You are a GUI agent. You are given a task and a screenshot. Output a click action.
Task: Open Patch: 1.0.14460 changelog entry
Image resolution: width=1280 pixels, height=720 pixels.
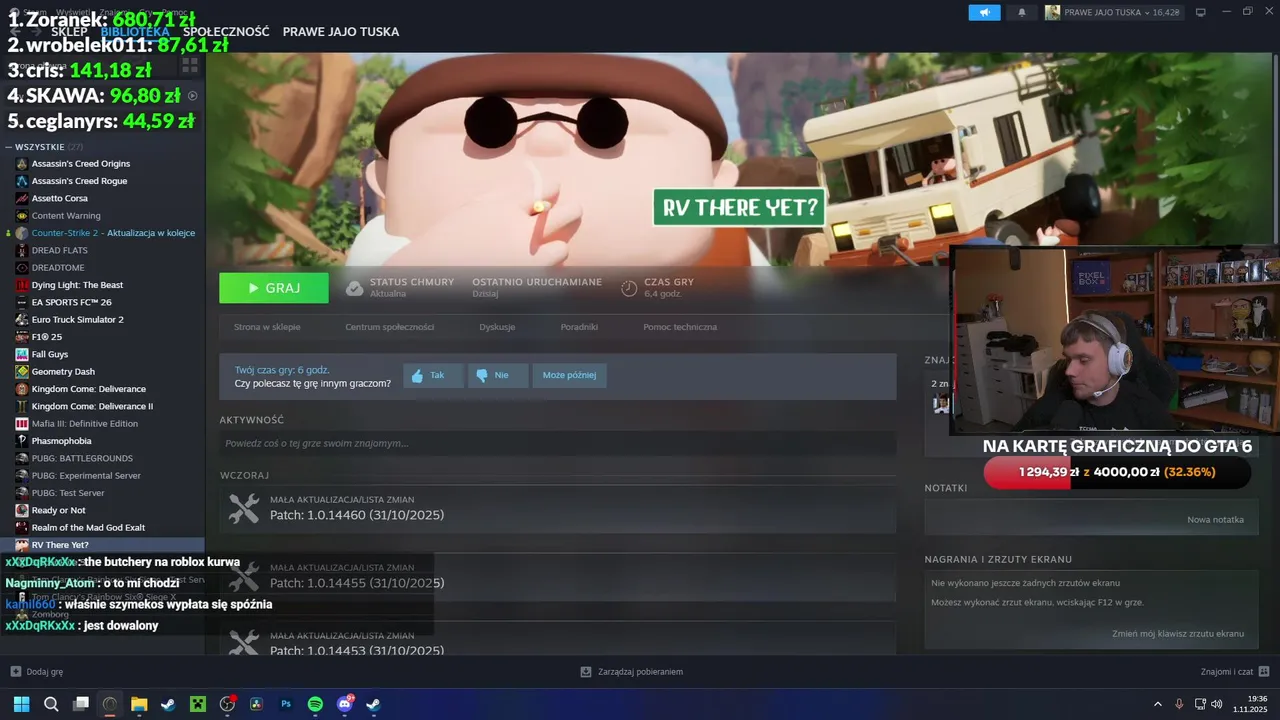(x=357, y=515)
